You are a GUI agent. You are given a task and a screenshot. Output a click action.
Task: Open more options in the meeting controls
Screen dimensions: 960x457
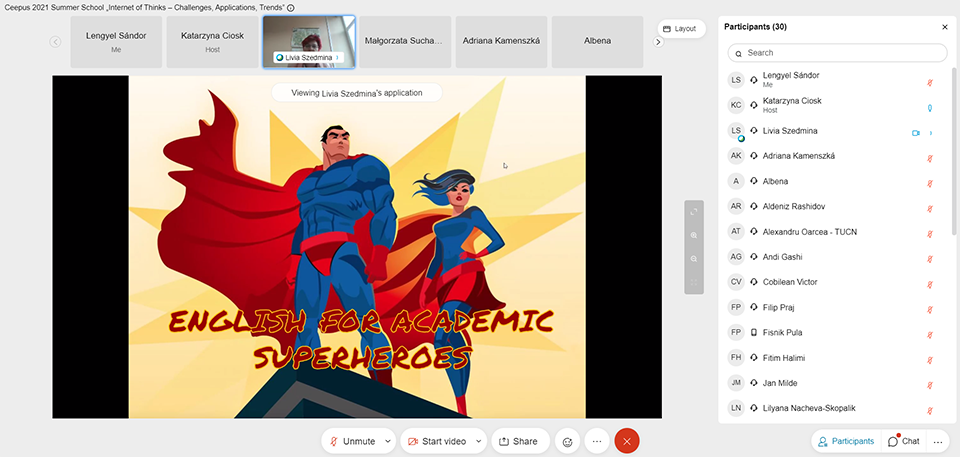pos(597,441)
